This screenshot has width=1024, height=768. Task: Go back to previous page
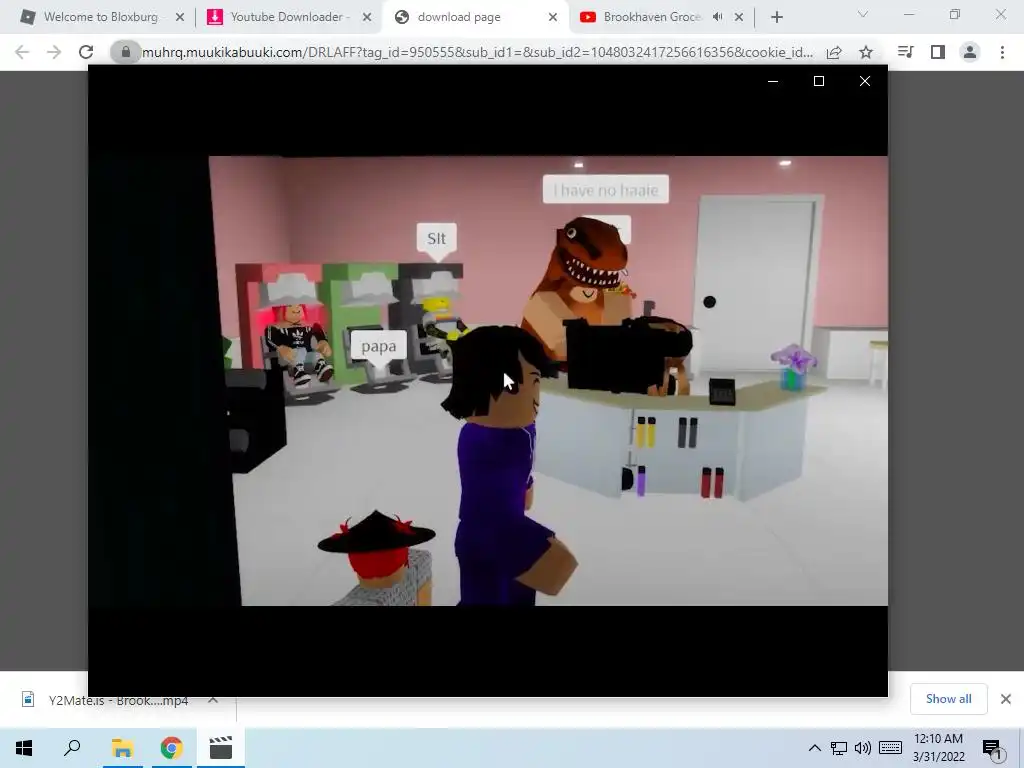22,52
